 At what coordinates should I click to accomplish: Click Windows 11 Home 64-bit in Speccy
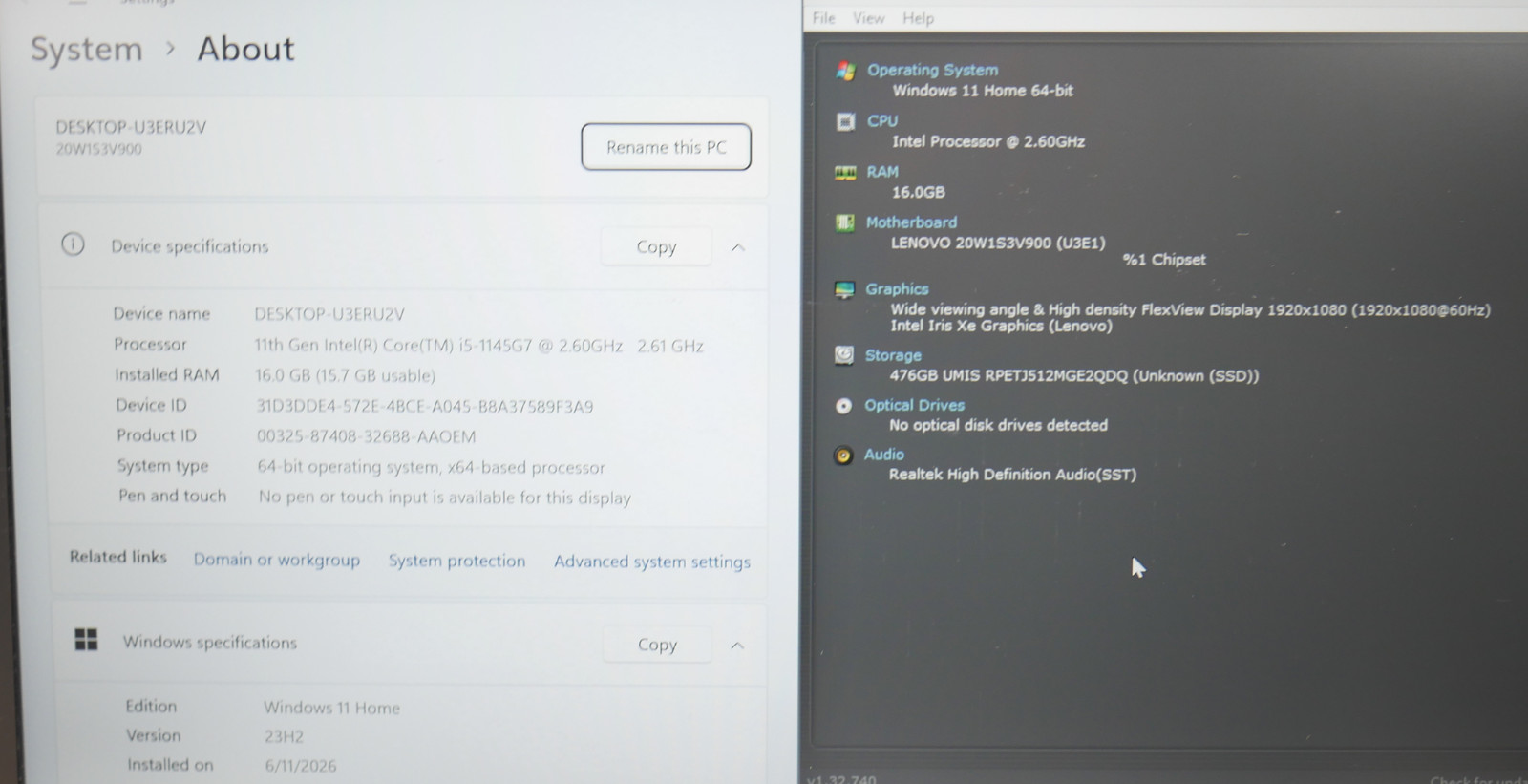983,91
